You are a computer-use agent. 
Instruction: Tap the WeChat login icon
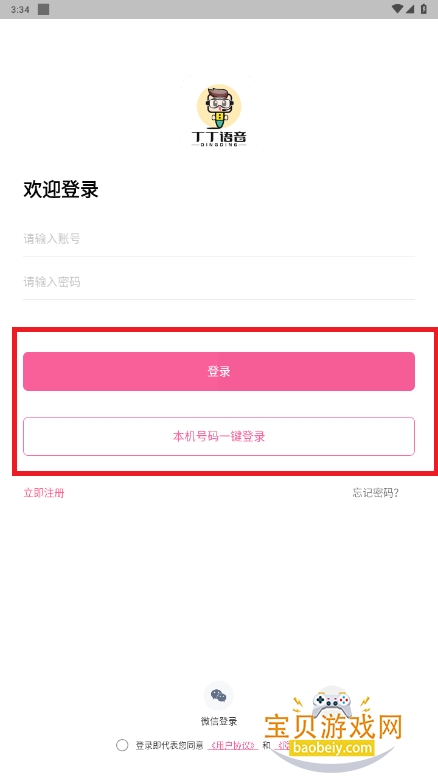(x=219, y=696)
